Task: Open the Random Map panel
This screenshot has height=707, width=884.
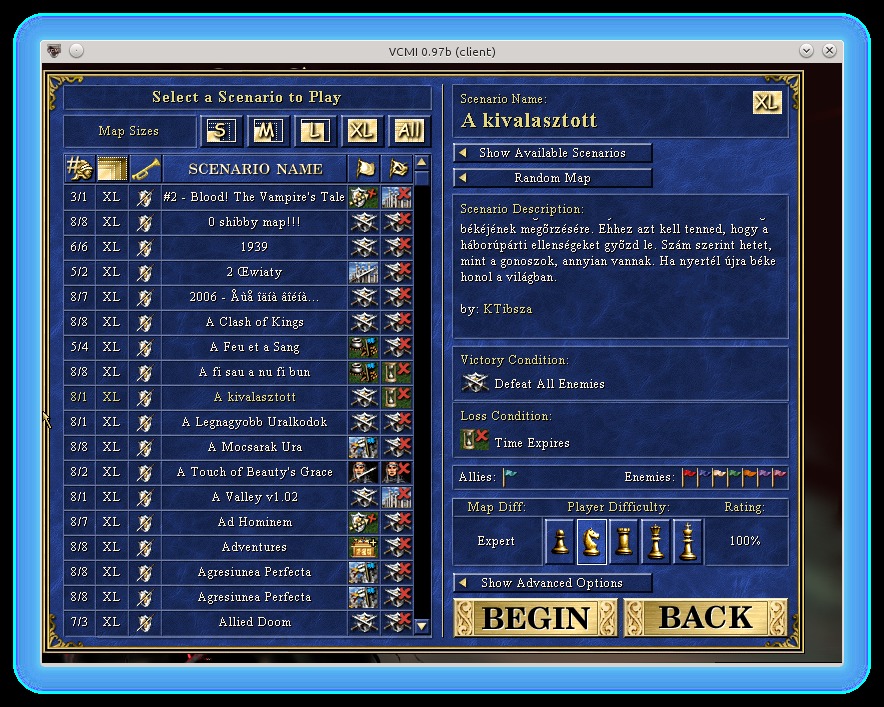Action: [552, 178]
